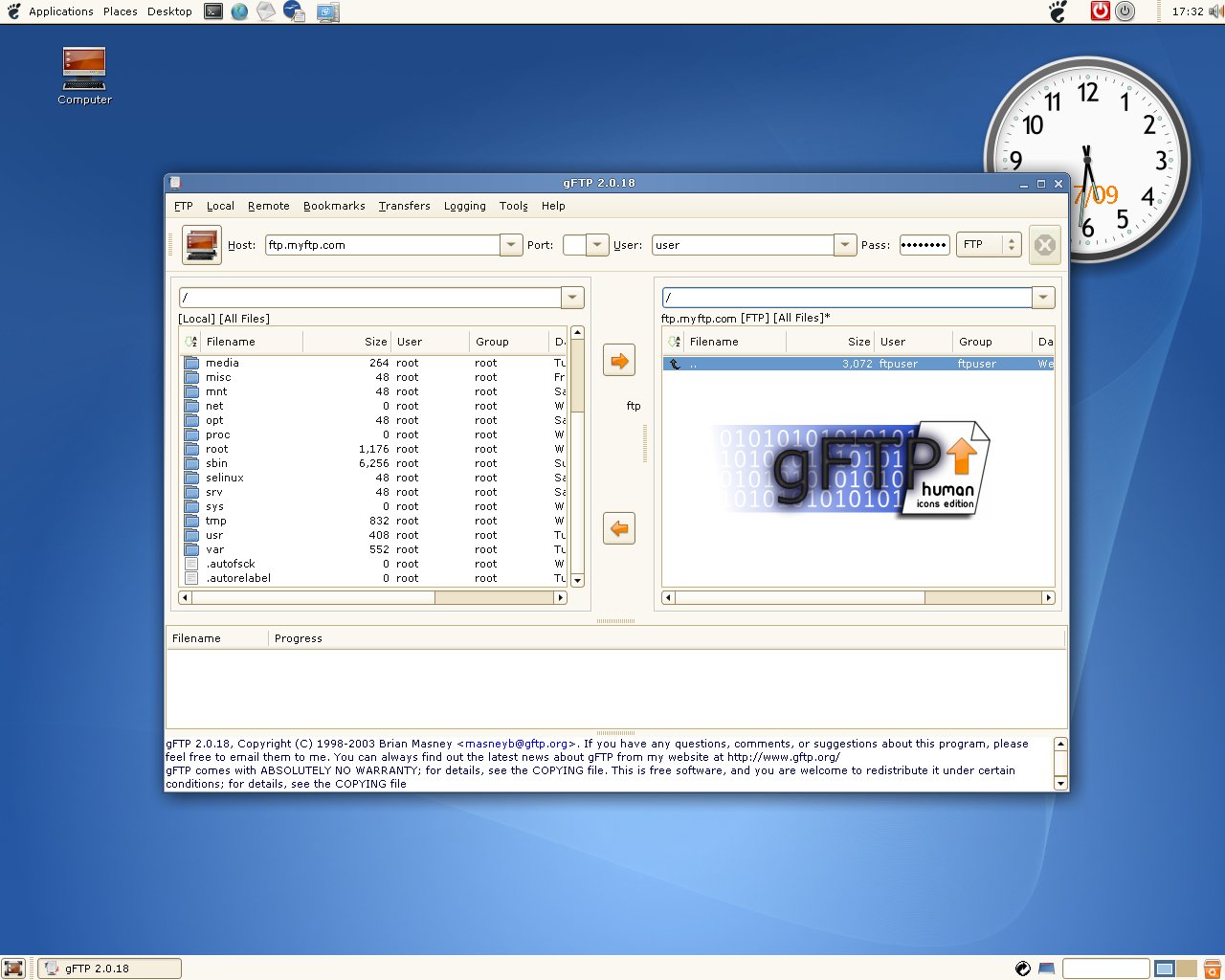Click the volume speaker icon
This screenshot has height=980, width=1225.
[x=1215, y=11]
